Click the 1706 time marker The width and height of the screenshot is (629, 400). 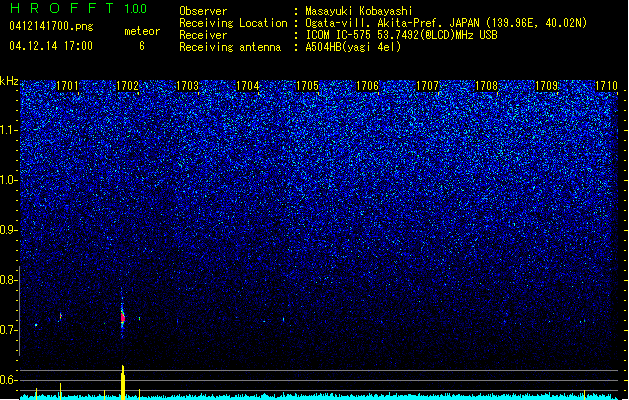point(367,86)
